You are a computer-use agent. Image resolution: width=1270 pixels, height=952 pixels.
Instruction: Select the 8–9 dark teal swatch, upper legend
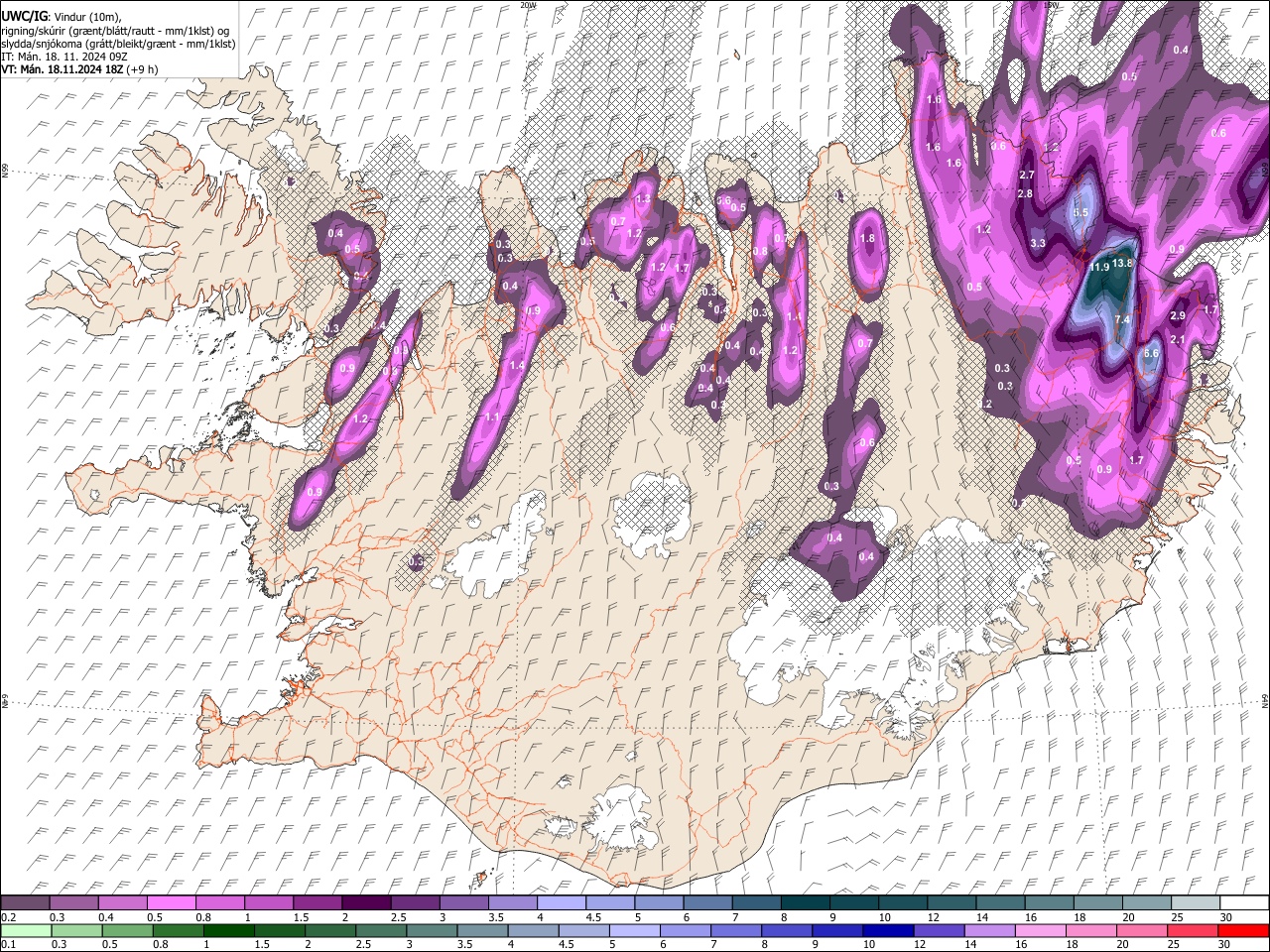pos(806,902)
